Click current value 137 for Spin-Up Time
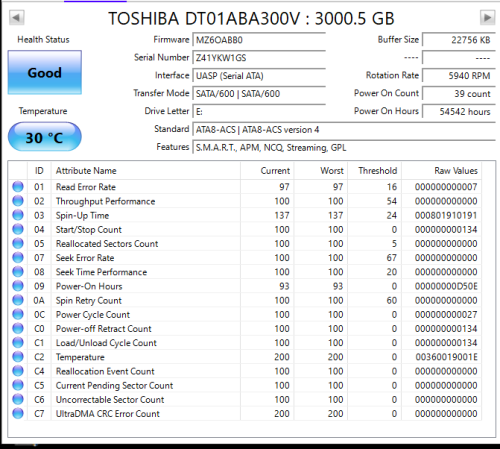500x449 pixels. (x=282, y=215)
